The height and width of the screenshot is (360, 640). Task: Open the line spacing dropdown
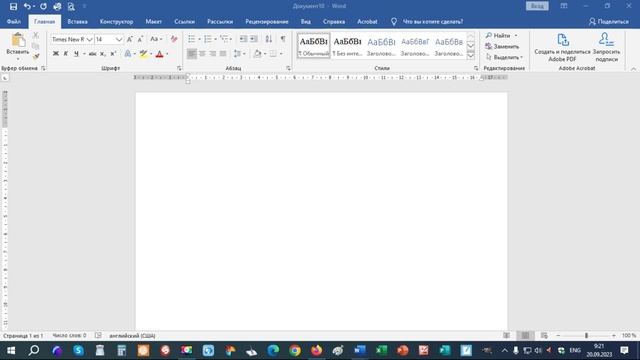pos(239,54)
